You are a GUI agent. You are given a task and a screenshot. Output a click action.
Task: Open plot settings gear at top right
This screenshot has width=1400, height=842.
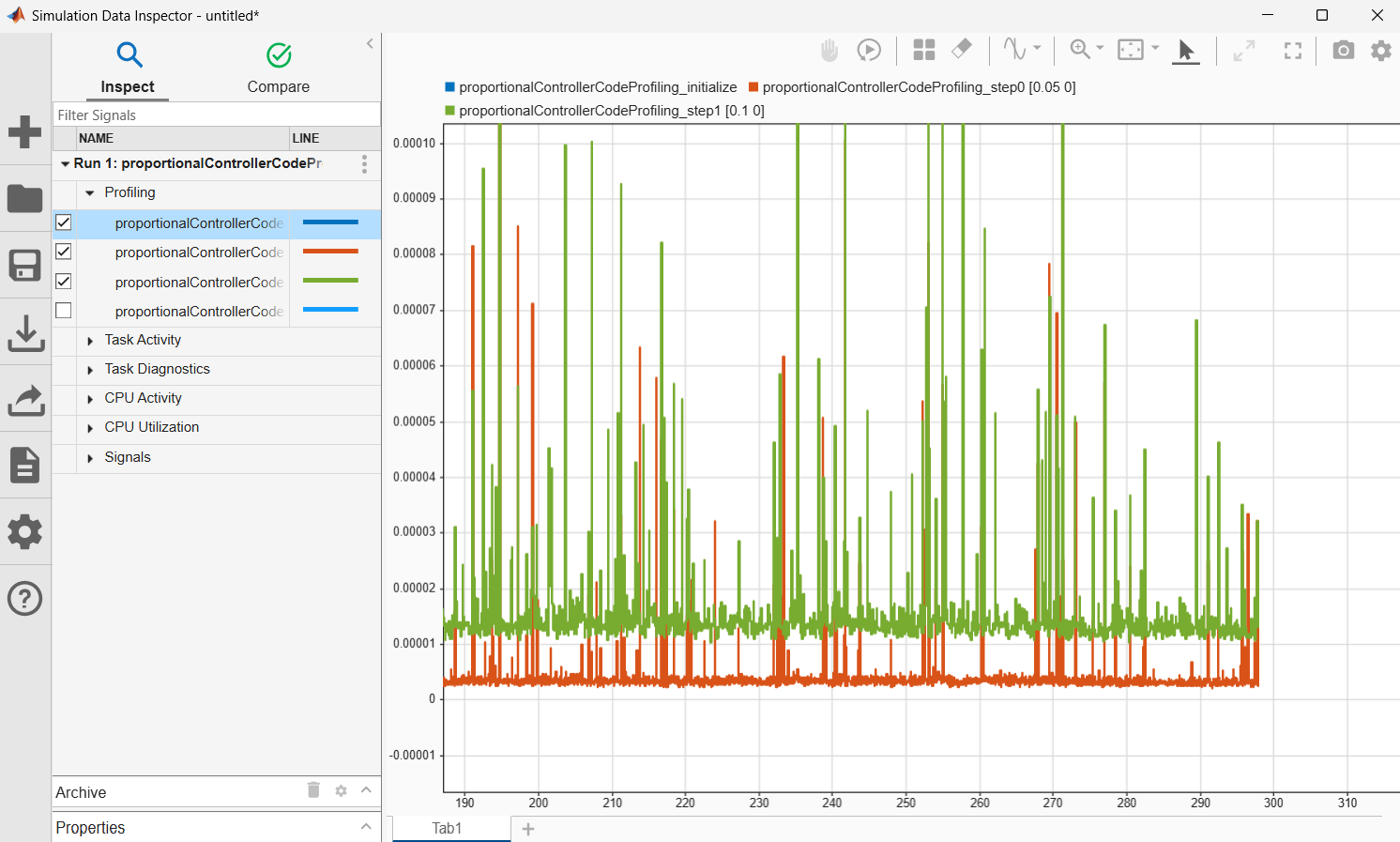pos(1381,50)
